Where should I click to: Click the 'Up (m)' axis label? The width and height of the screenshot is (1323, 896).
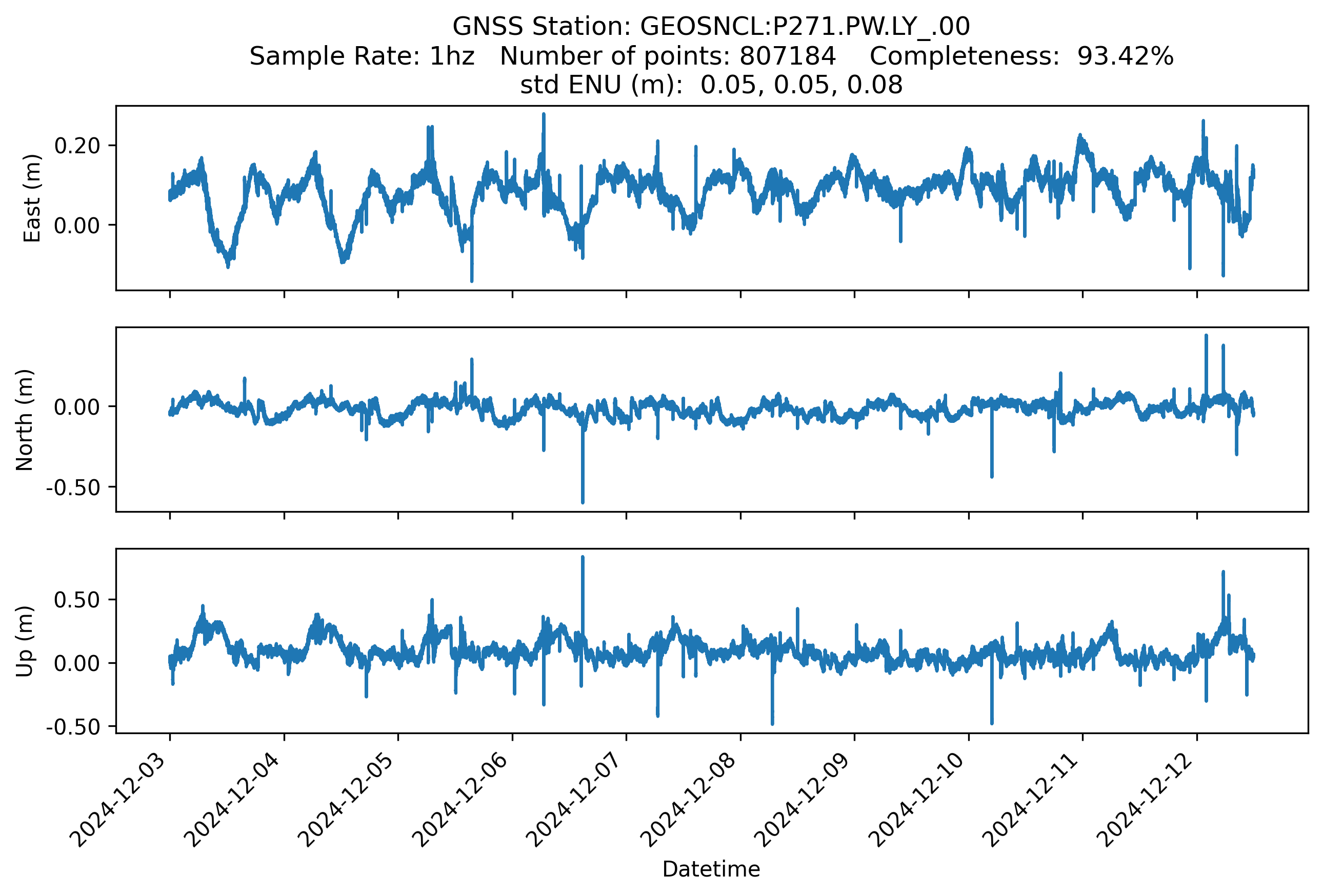[x=25, y=641]
